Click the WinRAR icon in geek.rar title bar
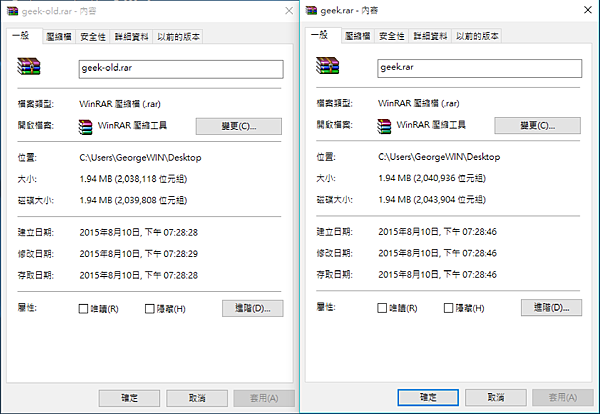Image resolution: width=600 pixels, height=414 pixels. [x=311, y=10]
